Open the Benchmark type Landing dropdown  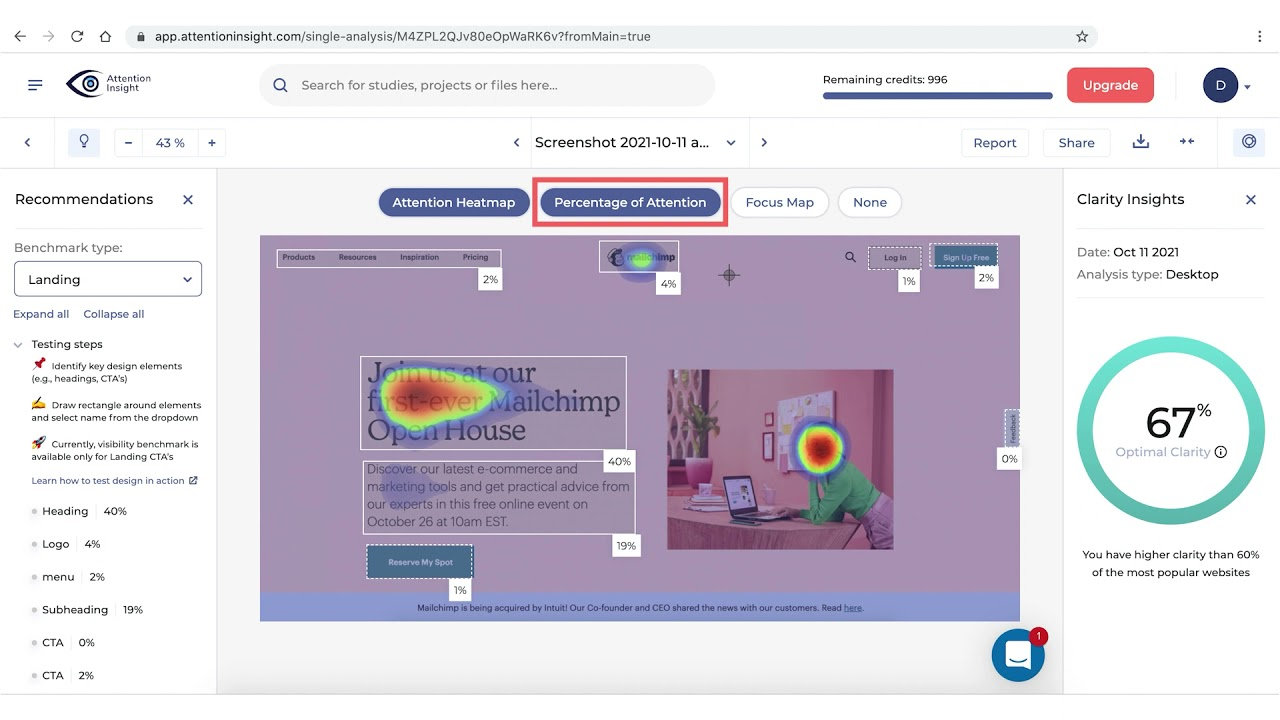108,279
